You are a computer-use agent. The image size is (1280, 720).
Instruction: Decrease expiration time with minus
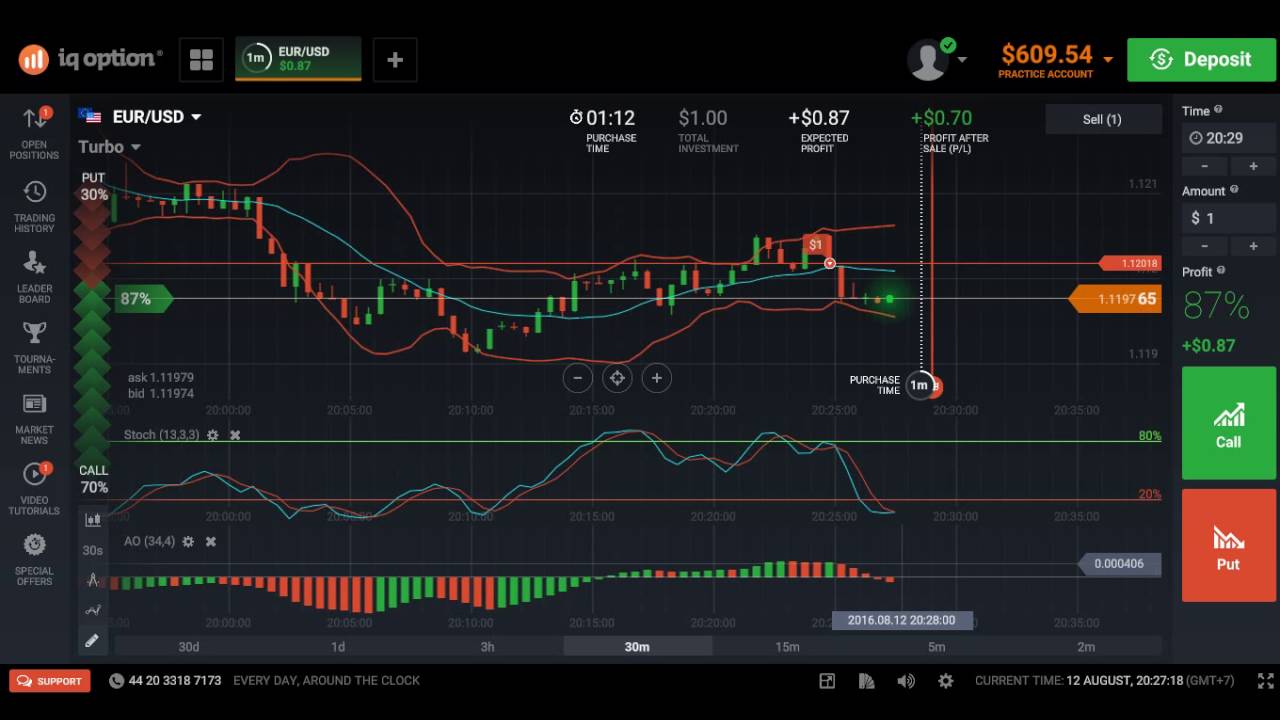click(x=1205, y=166)
